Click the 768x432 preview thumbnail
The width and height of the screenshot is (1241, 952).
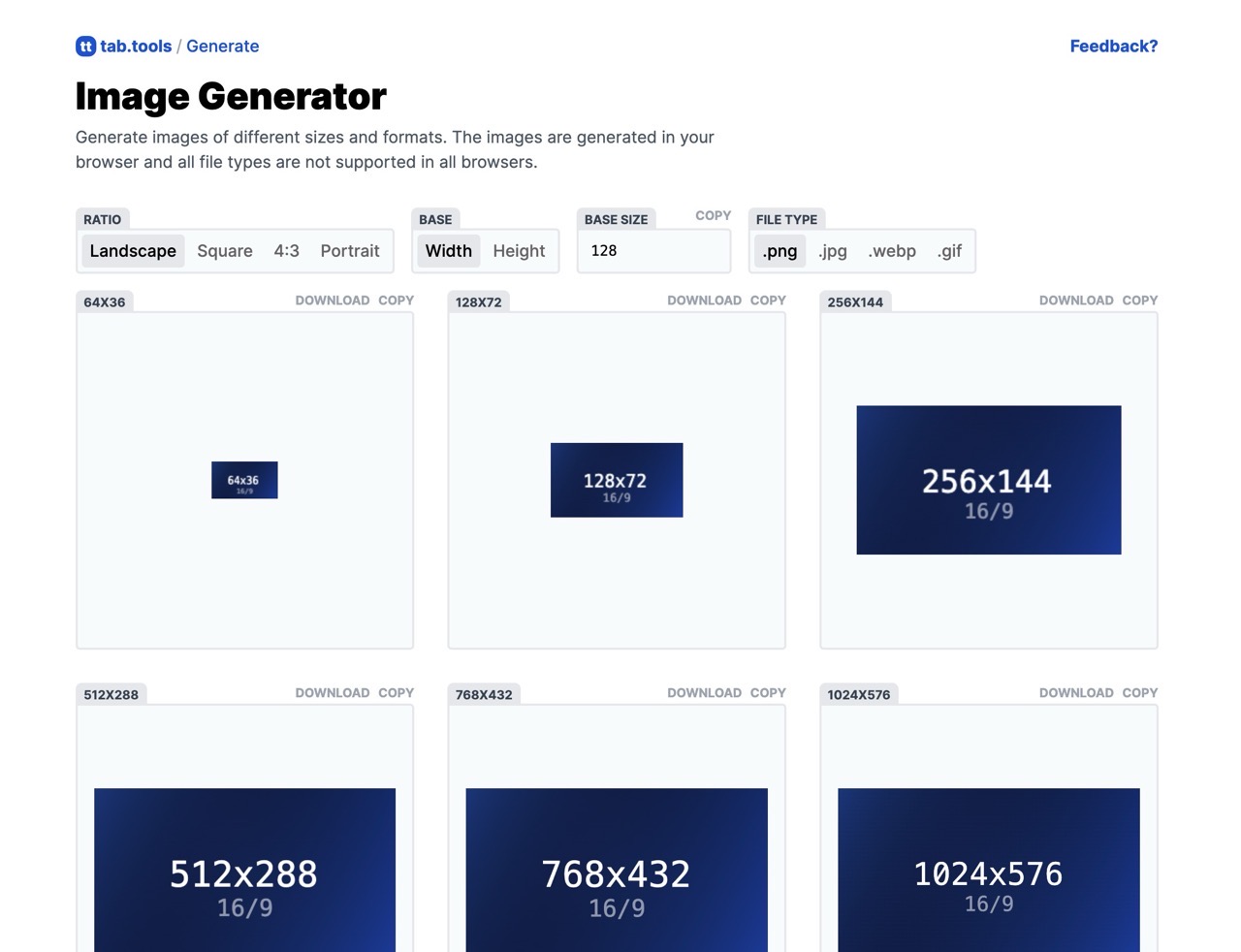[x=617, y=870]
